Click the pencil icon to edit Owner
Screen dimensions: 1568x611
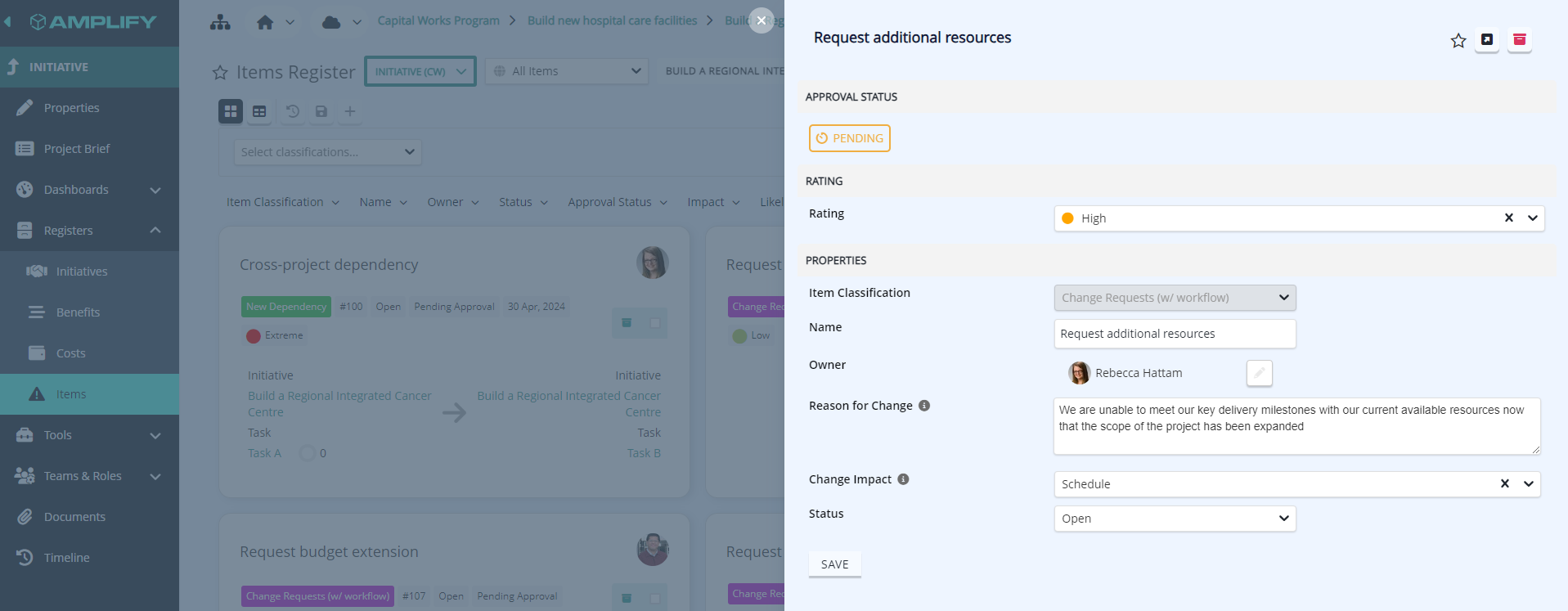pyautogui.click(x=1259, y=373)
